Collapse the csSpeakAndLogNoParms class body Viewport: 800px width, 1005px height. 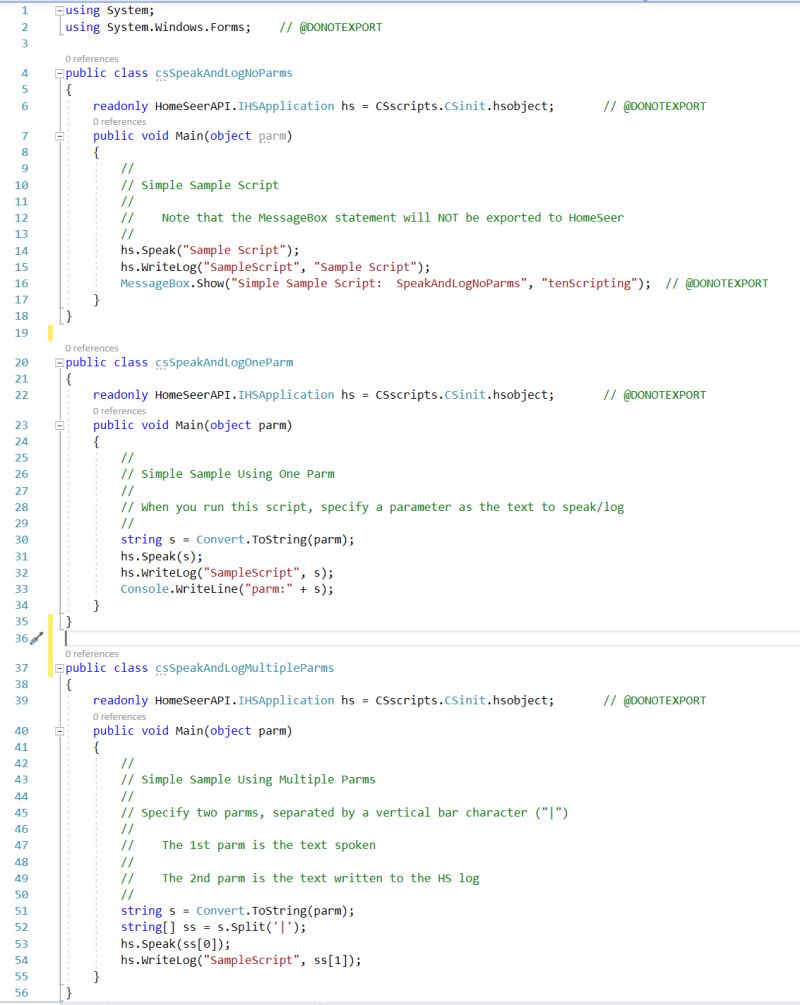click(57, 72)
